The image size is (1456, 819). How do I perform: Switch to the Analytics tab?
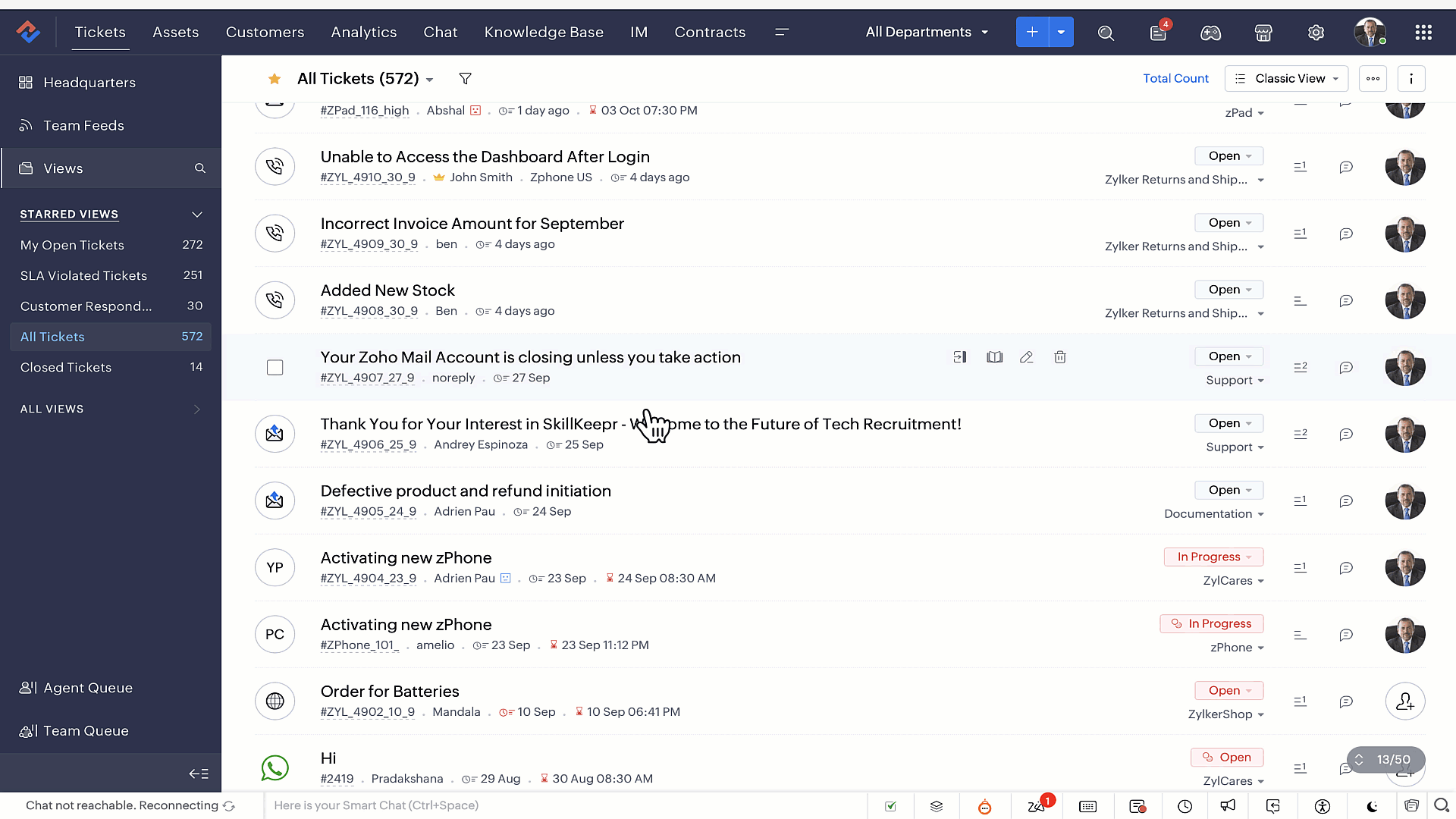tap(363, 33)
